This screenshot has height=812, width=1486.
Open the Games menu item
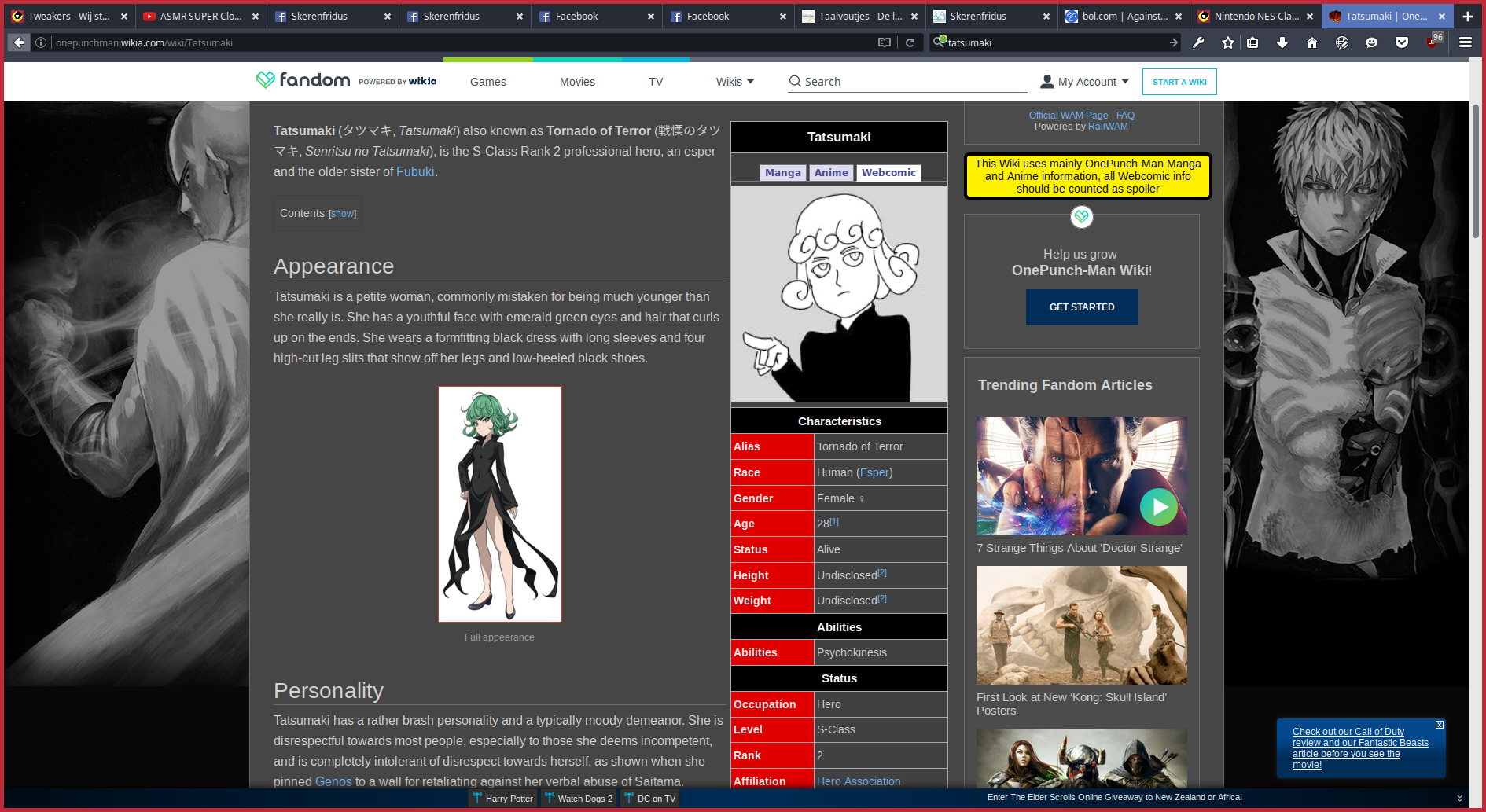pos(488,82)
